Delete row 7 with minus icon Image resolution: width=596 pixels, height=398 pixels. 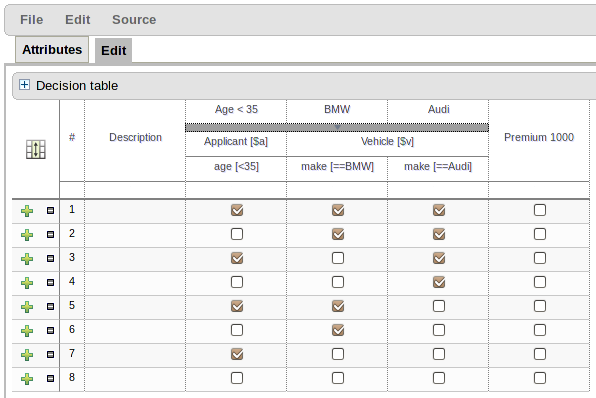click(x=50, y=354)
